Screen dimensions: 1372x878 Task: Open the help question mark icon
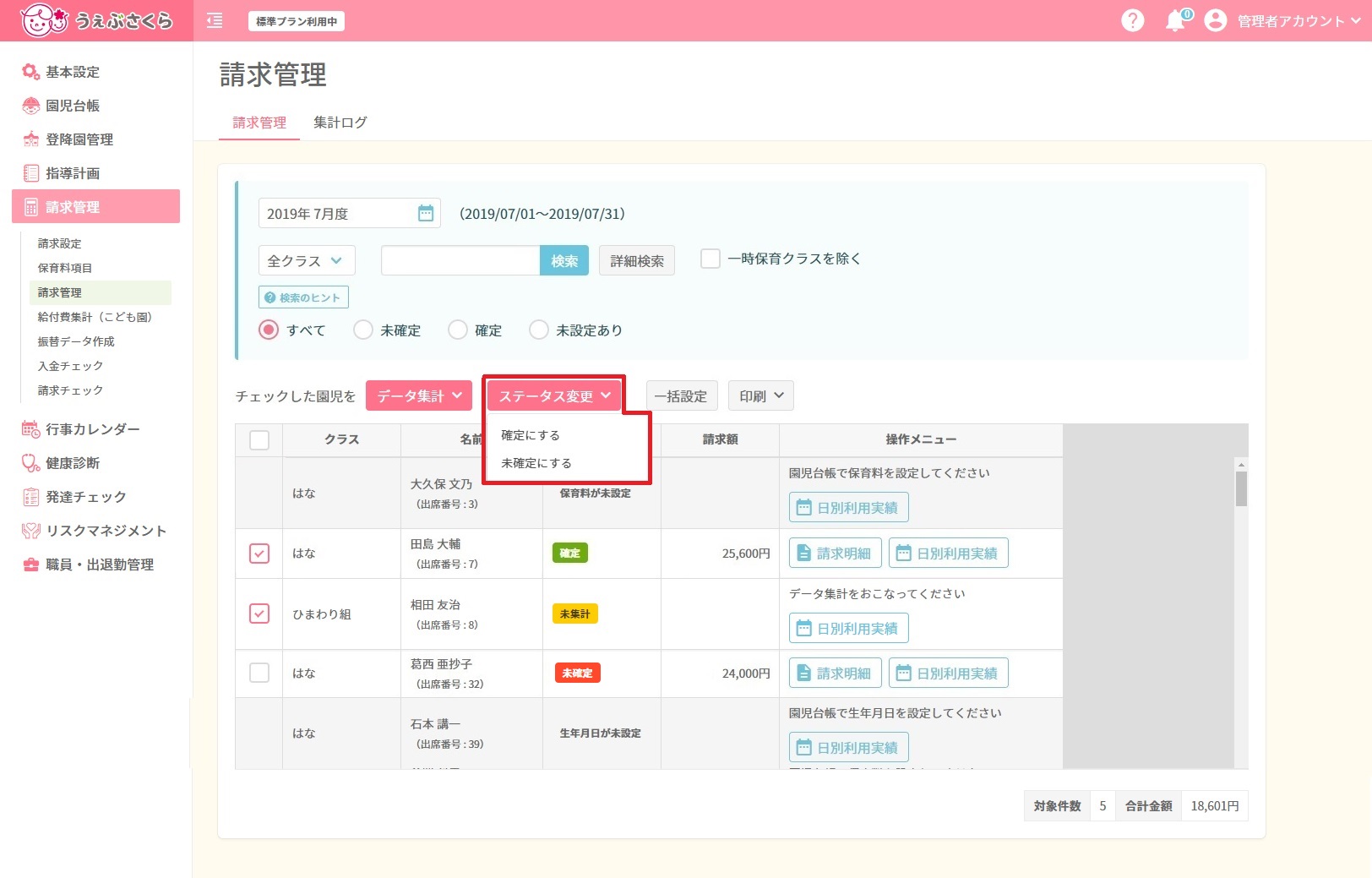[x=1132, y=20]
